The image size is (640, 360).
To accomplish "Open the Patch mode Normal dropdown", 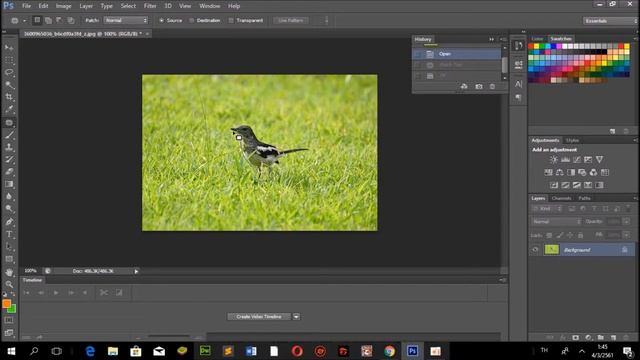I will tap(126, 20).
